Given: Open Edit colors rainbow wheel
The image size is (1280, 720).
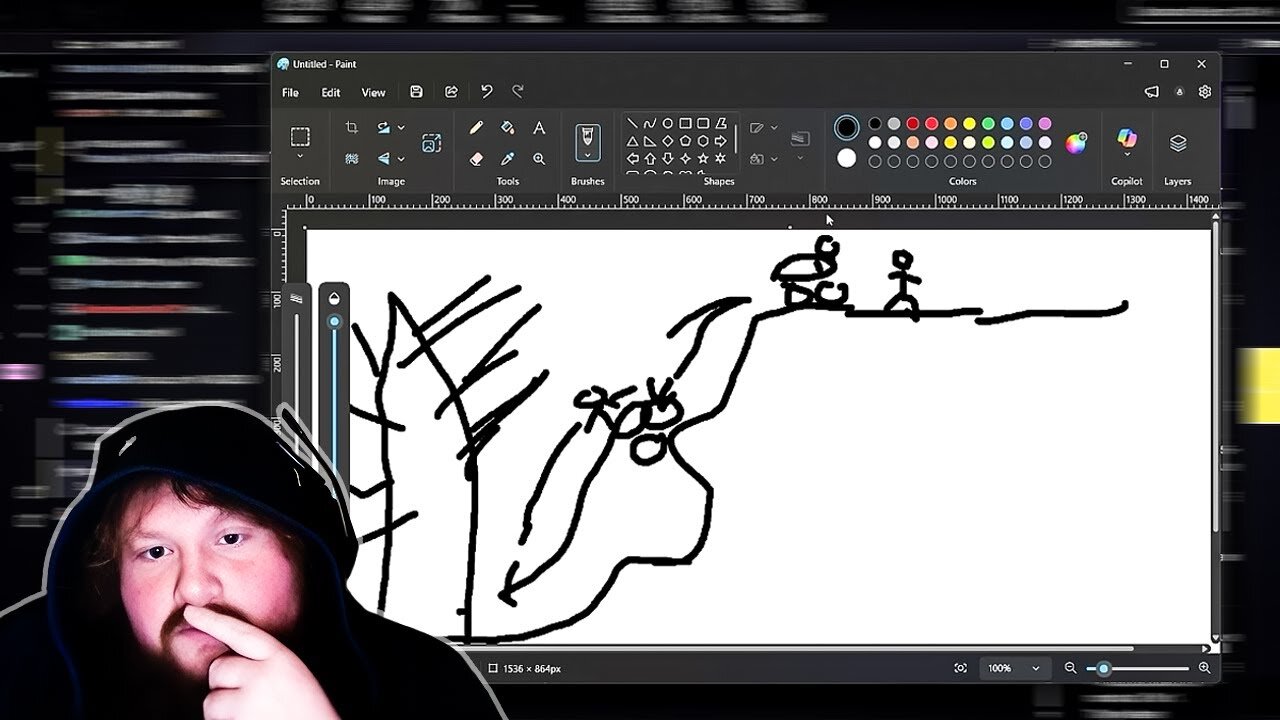Looking at the screenshot, I should pos(1076,143).
